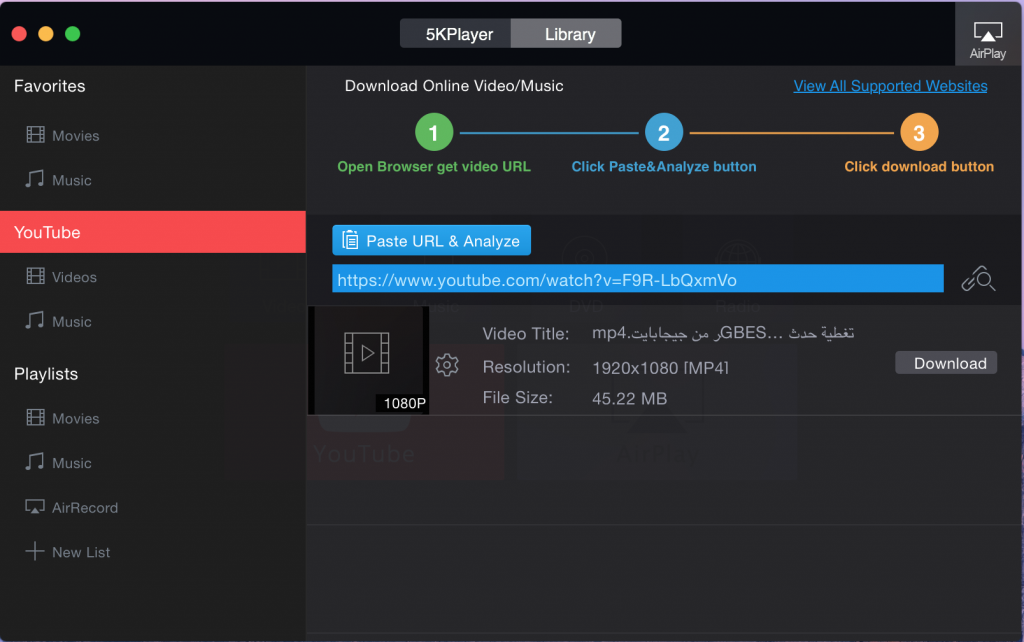Image resolution: width=1024 pixels, height=642 pixels.
Task: Click 'Open Browser get video URL' text
Action: 434,167
